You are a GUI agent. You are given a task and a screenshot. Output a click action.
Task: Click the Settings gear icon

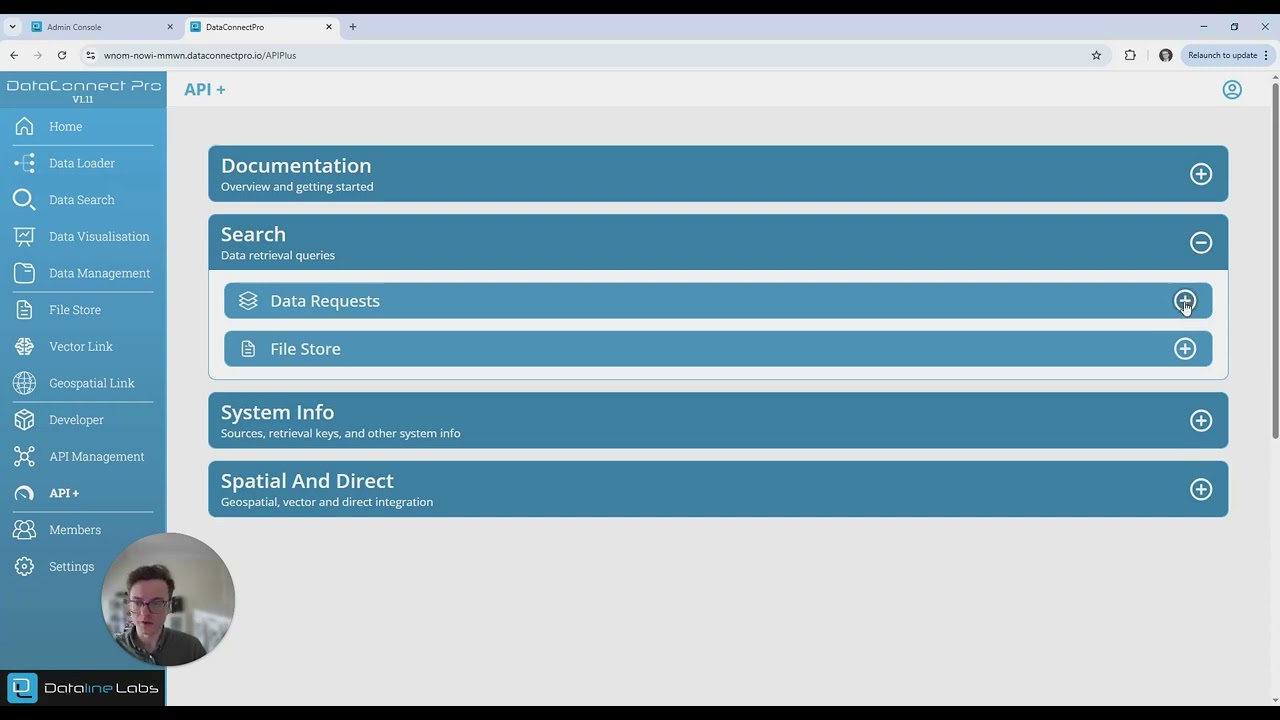[x=24, y=566]
